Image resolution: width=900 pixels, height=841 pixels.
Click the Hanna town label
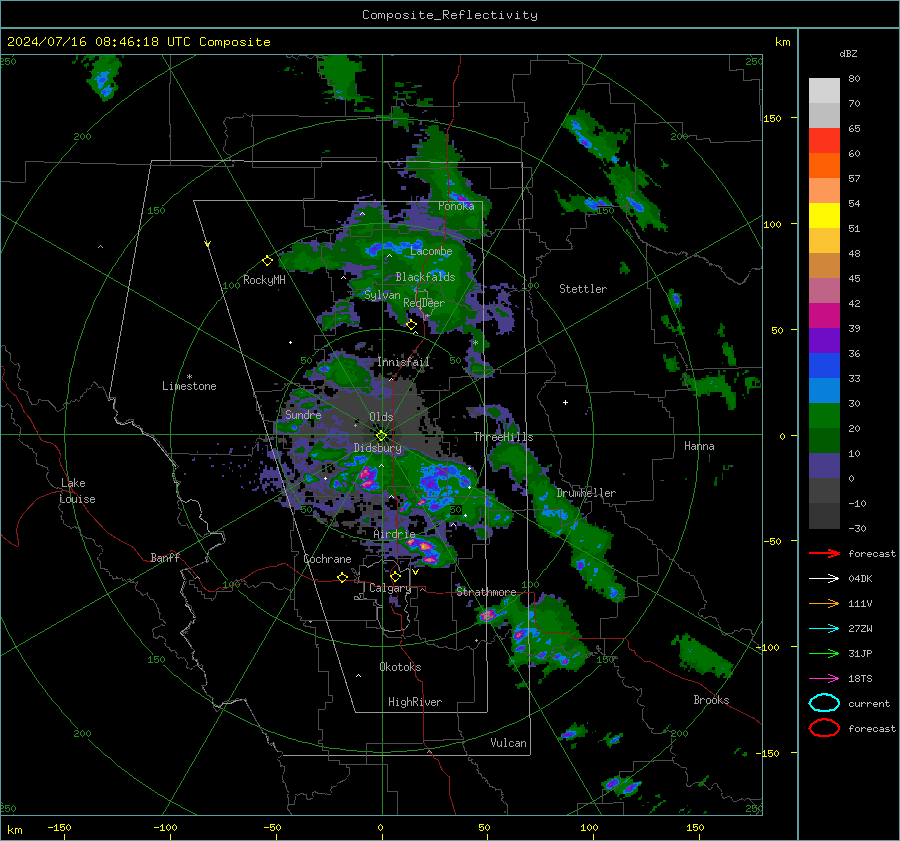pos(699,446)
